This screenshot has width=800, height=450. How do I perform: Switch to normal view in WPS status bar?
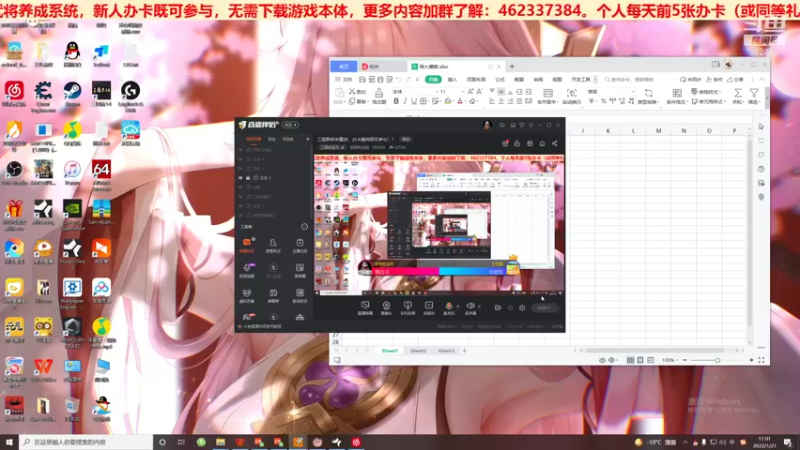click(631, 360)
